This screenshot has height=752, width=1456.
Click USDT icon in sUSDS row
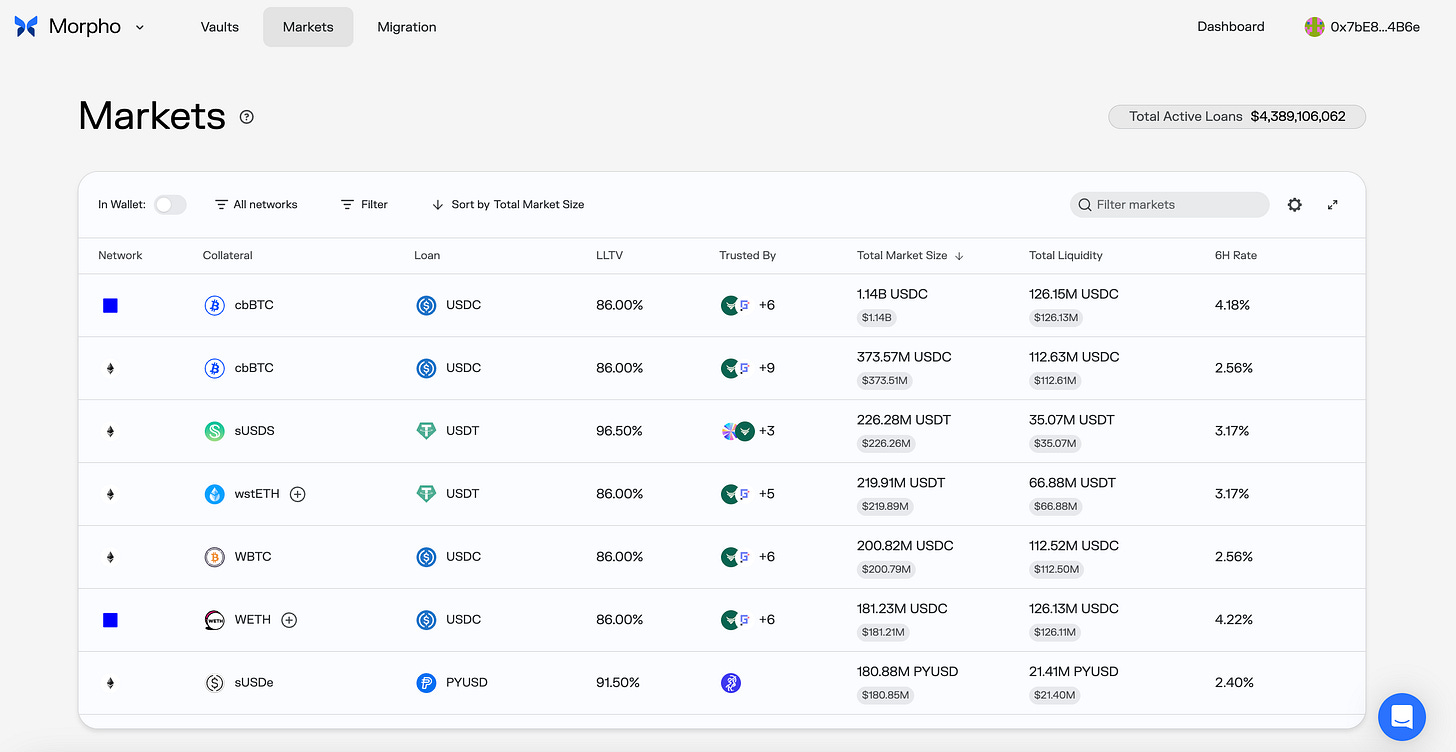click(x=426, y=431)
